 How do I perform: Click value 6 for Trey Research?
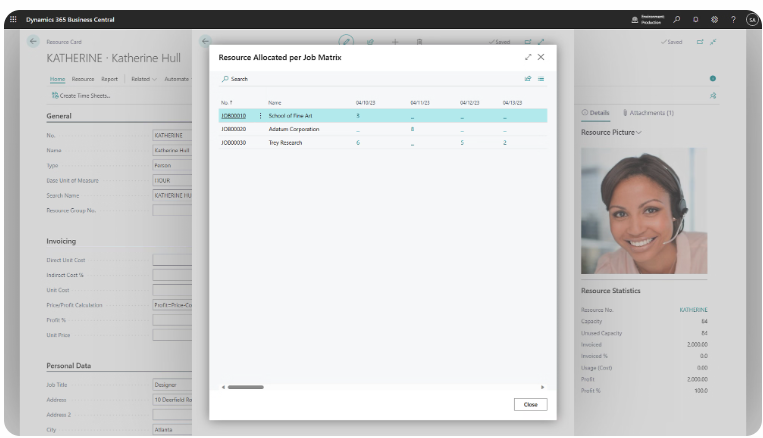coord(358,143)
